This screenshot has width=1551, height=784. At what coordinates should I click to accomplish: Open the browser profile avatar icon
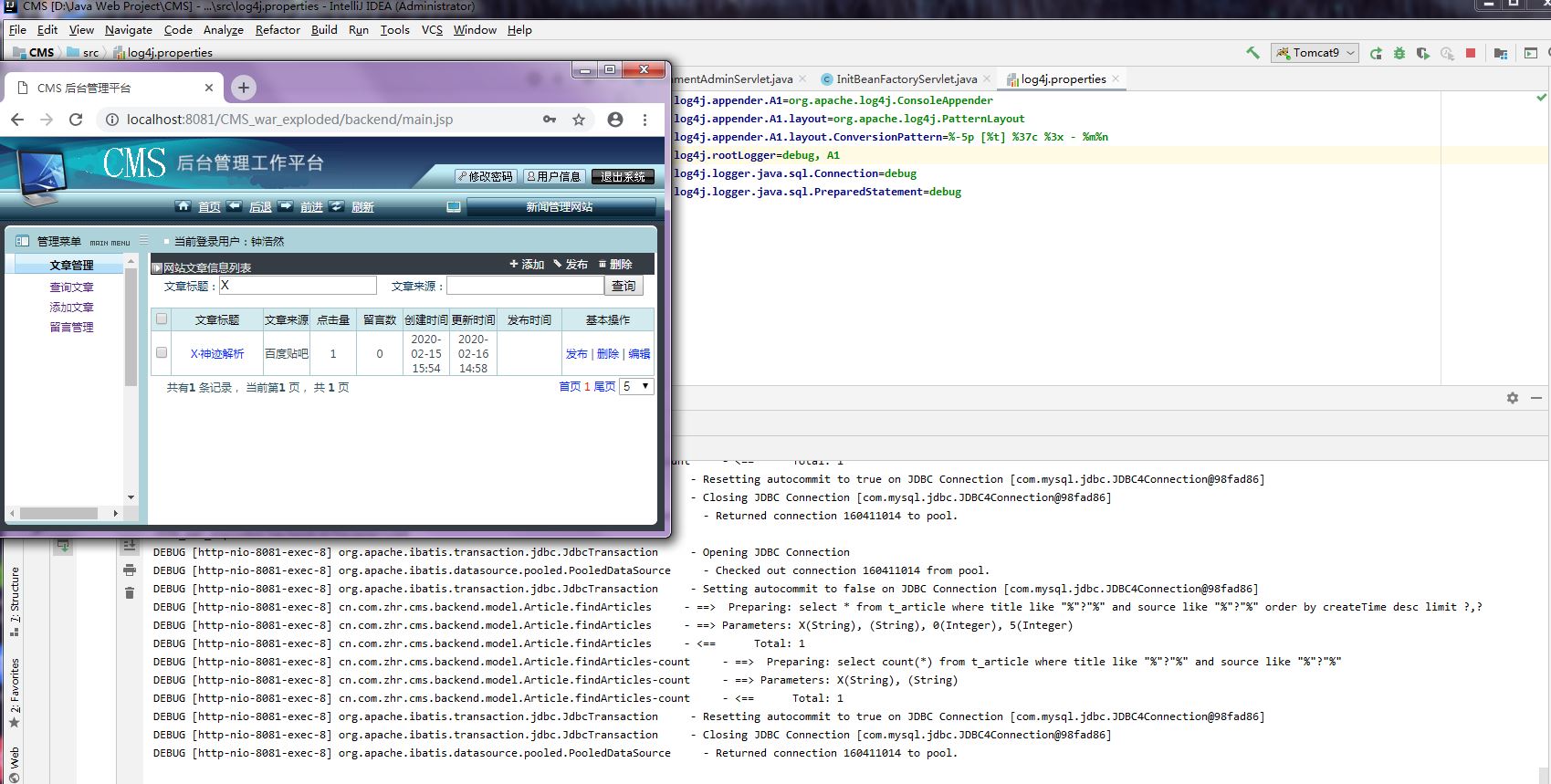[615, 120]
